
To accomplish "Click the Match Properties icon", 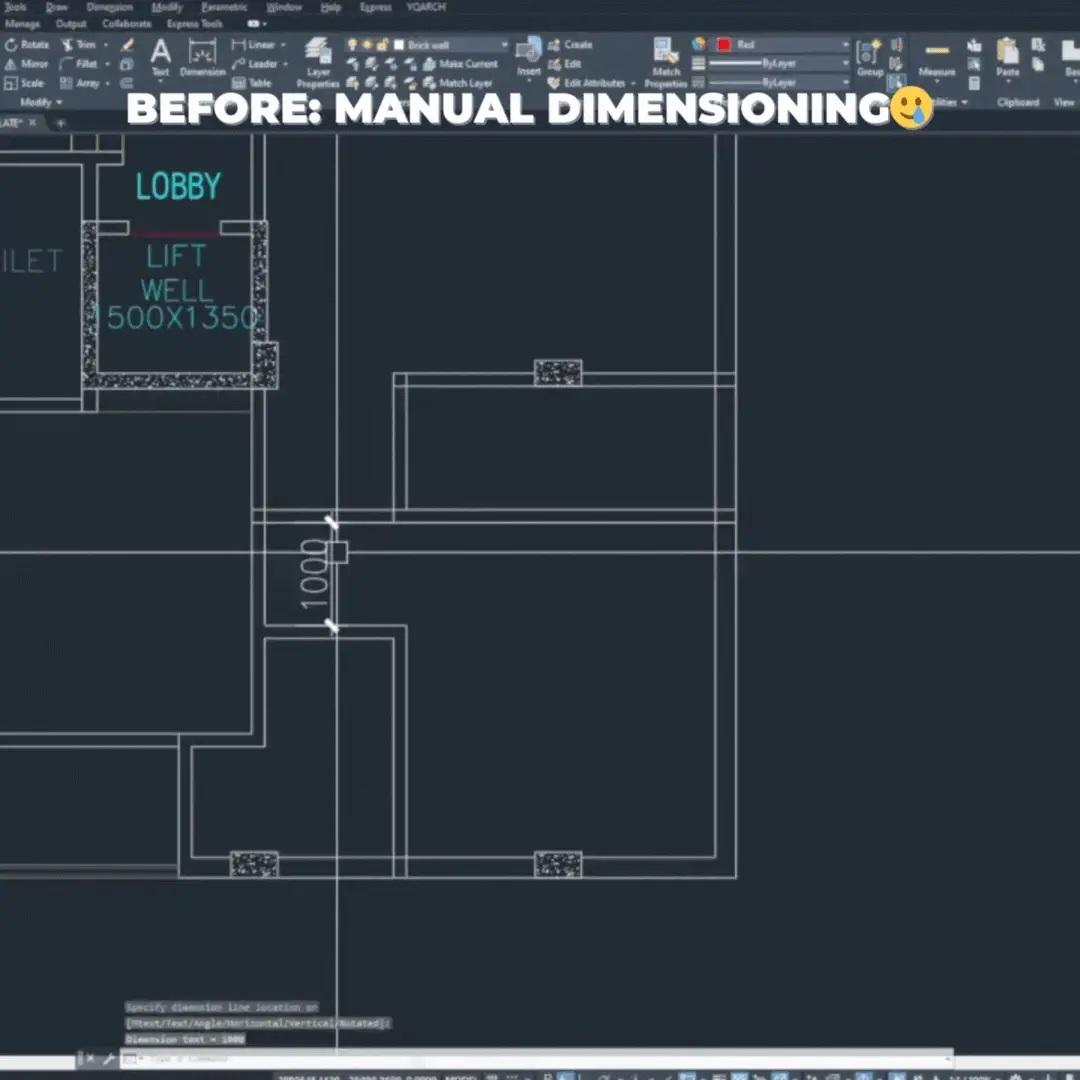I will click(666, 60).
